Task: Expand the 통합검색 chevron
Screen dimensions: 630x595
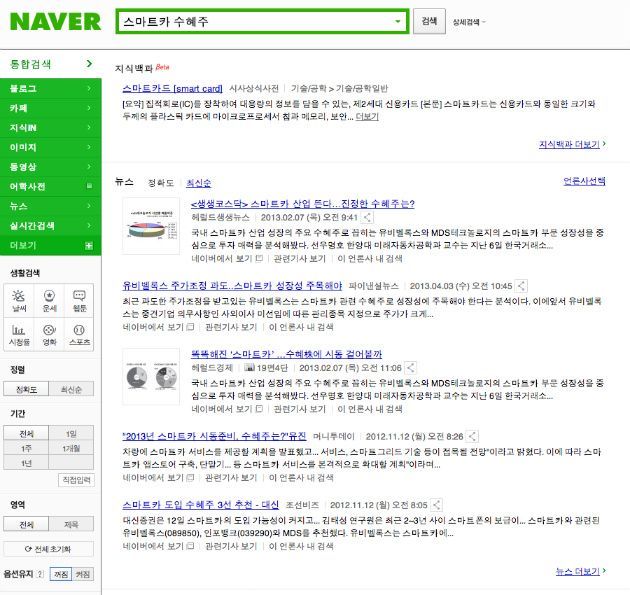Action: click(89, 63)
